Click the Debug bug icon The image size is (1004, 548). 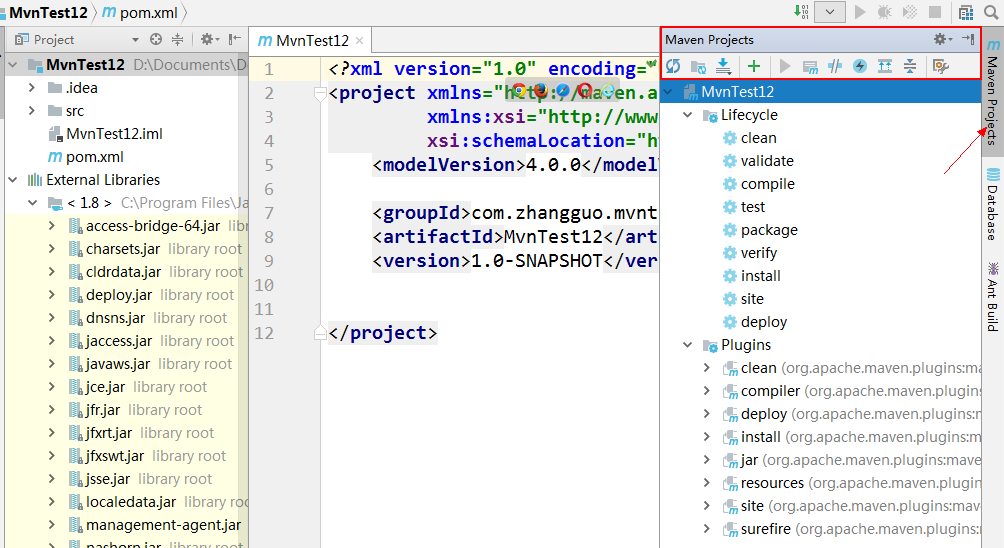click(885, 12)
